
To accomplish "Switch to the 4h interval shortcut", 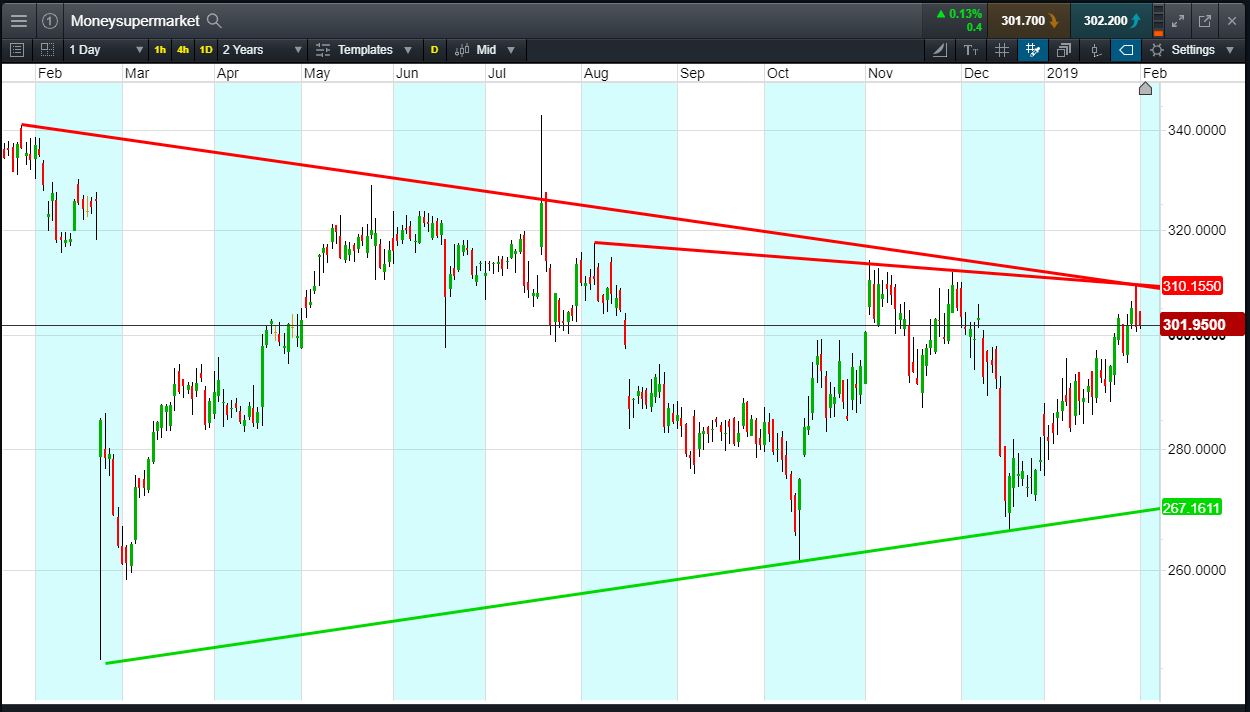I will click(x=183, y=49).
